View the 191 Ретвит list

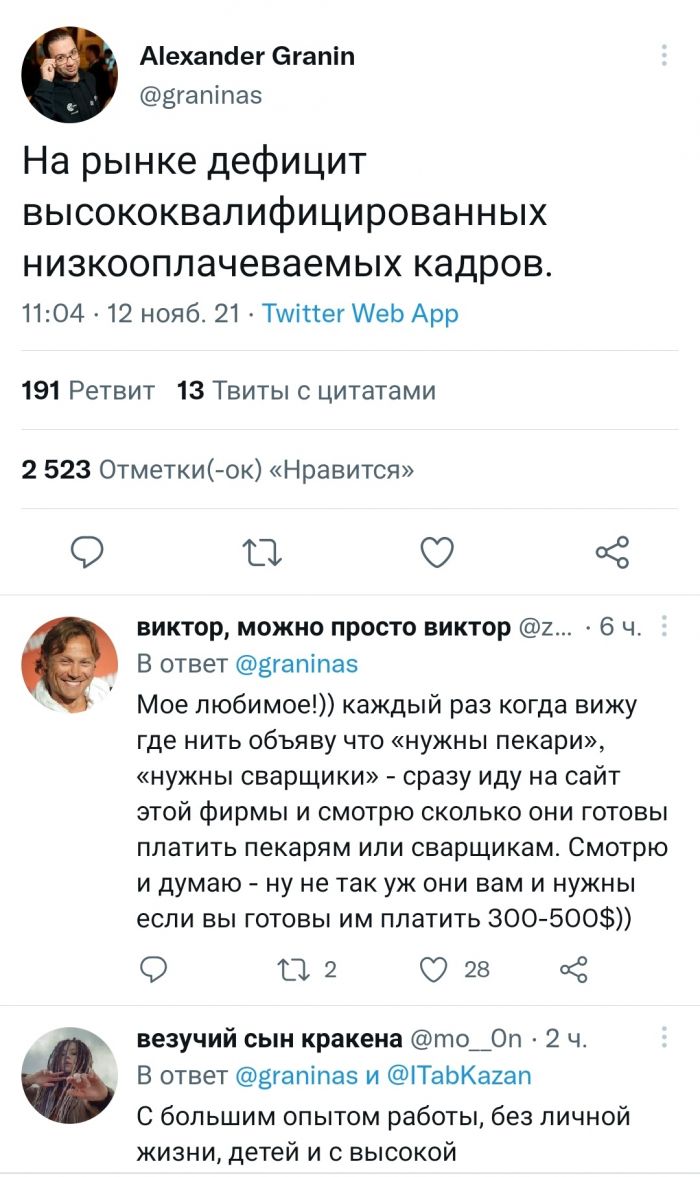point(88,390)
